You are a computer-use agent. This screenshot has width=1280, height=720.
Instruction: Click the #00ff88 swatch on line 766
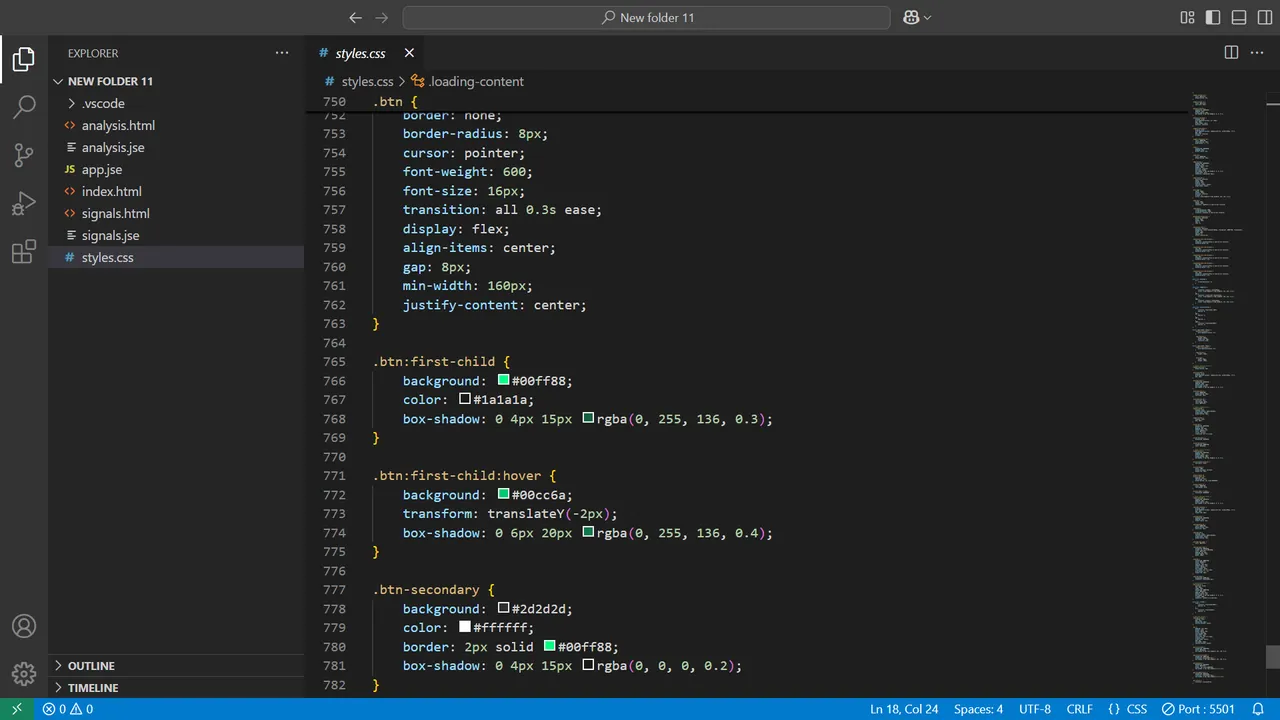click(504, 380)
